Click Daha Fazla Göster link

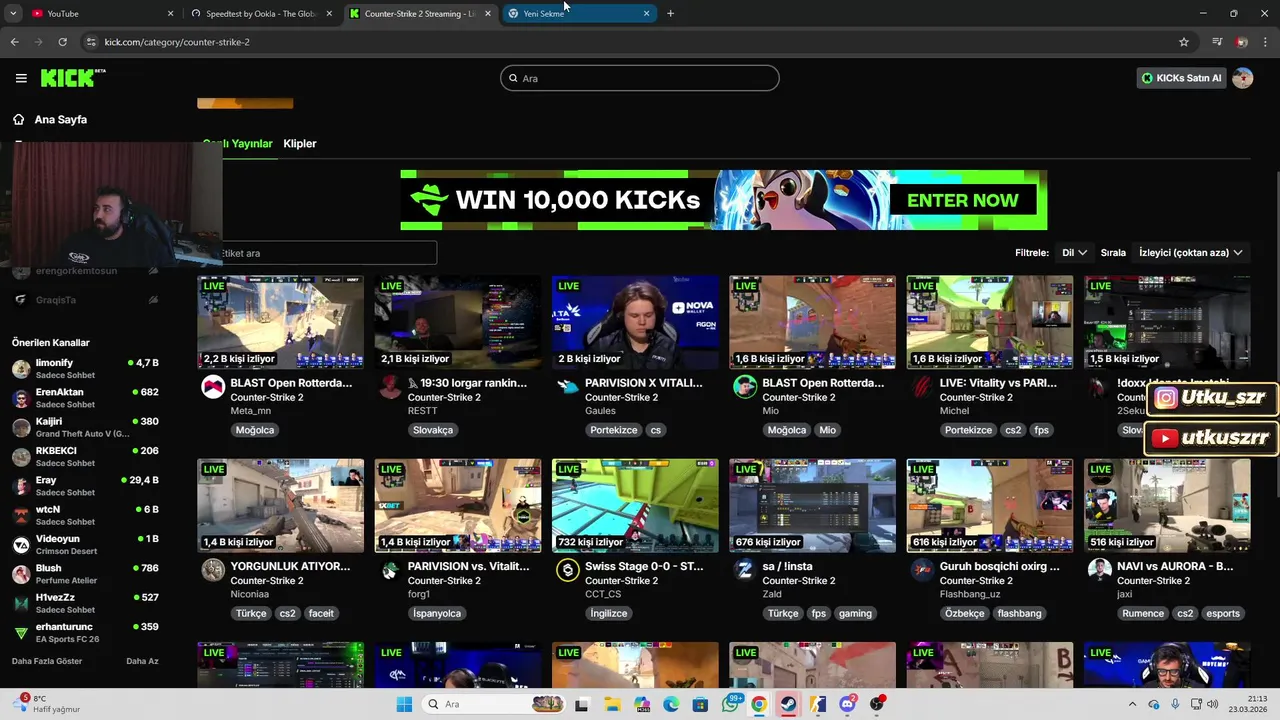[47, 661]
